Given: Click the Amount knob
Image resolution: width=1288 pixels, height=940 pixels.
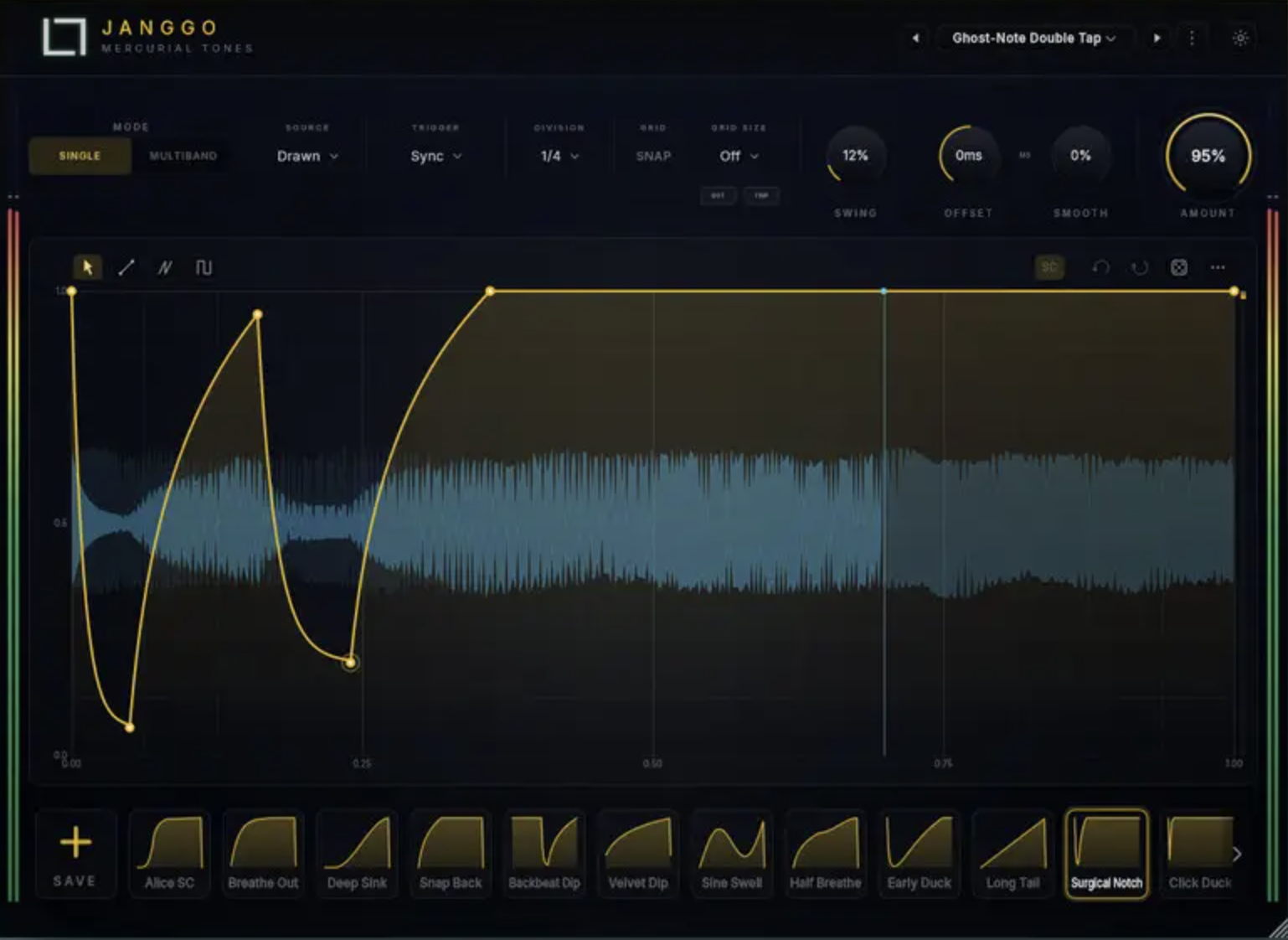Looking at the screenshot, I should tap(1208, 156).
